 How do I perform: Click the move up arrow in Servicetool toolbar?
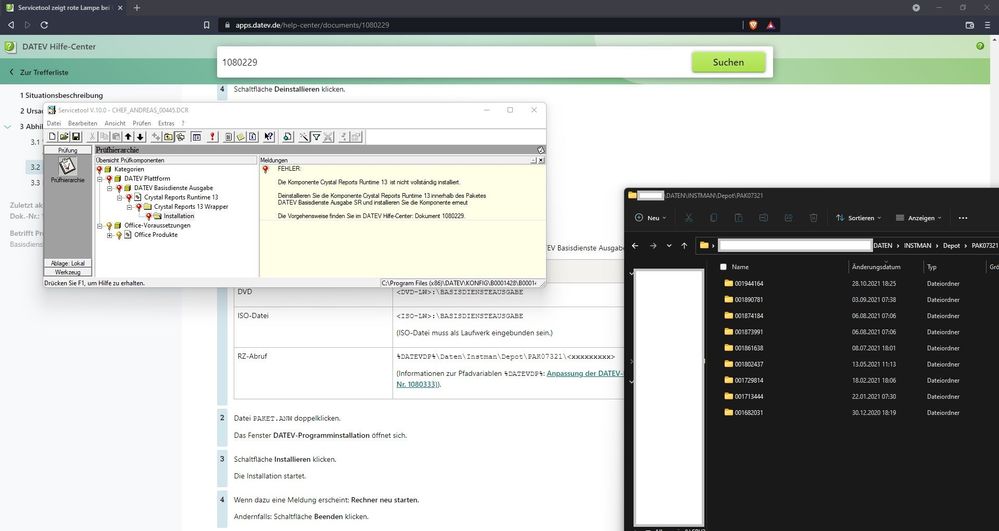pyautogui.click(x=128, y=136)
